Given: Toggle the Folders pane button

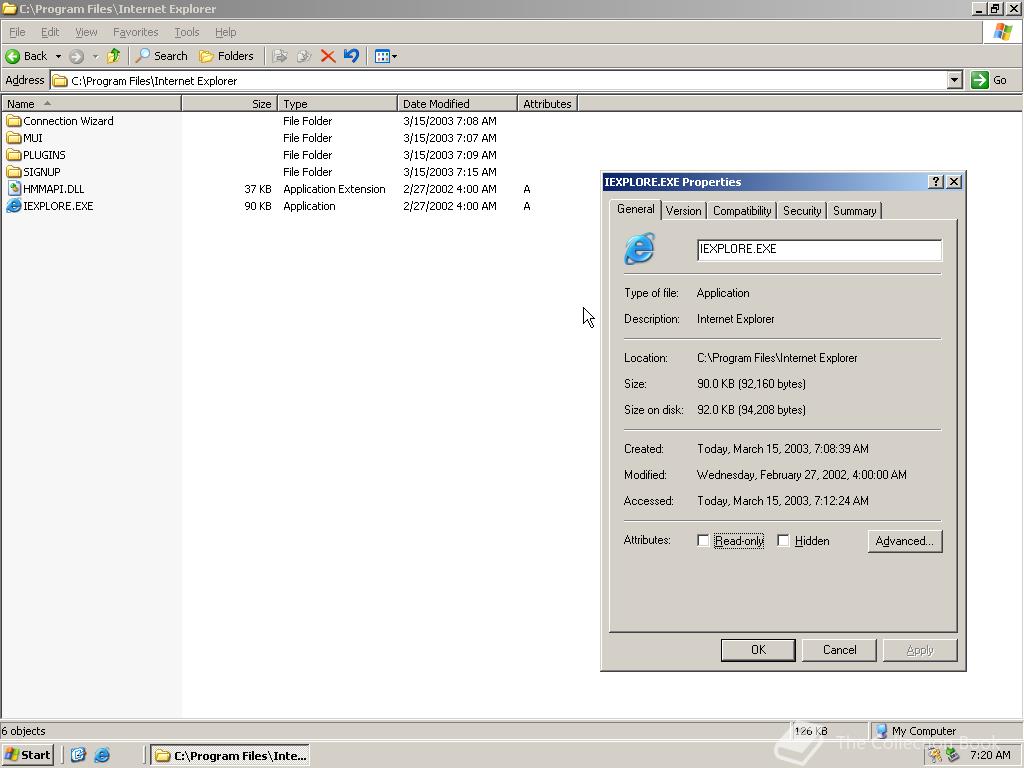Looking at the screenshot, I should [226, 56].
